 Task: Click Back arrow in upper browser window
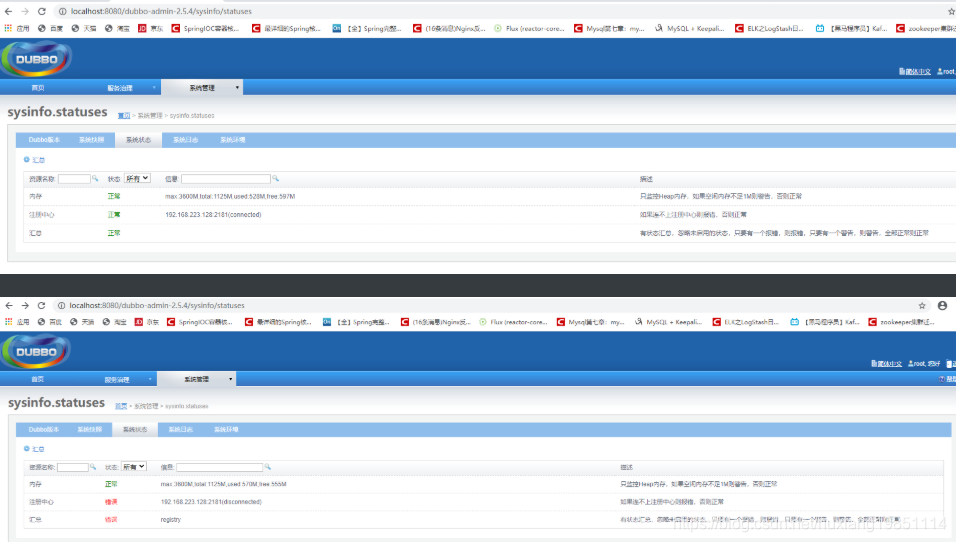pyautogui.click(x=9, y=11)
